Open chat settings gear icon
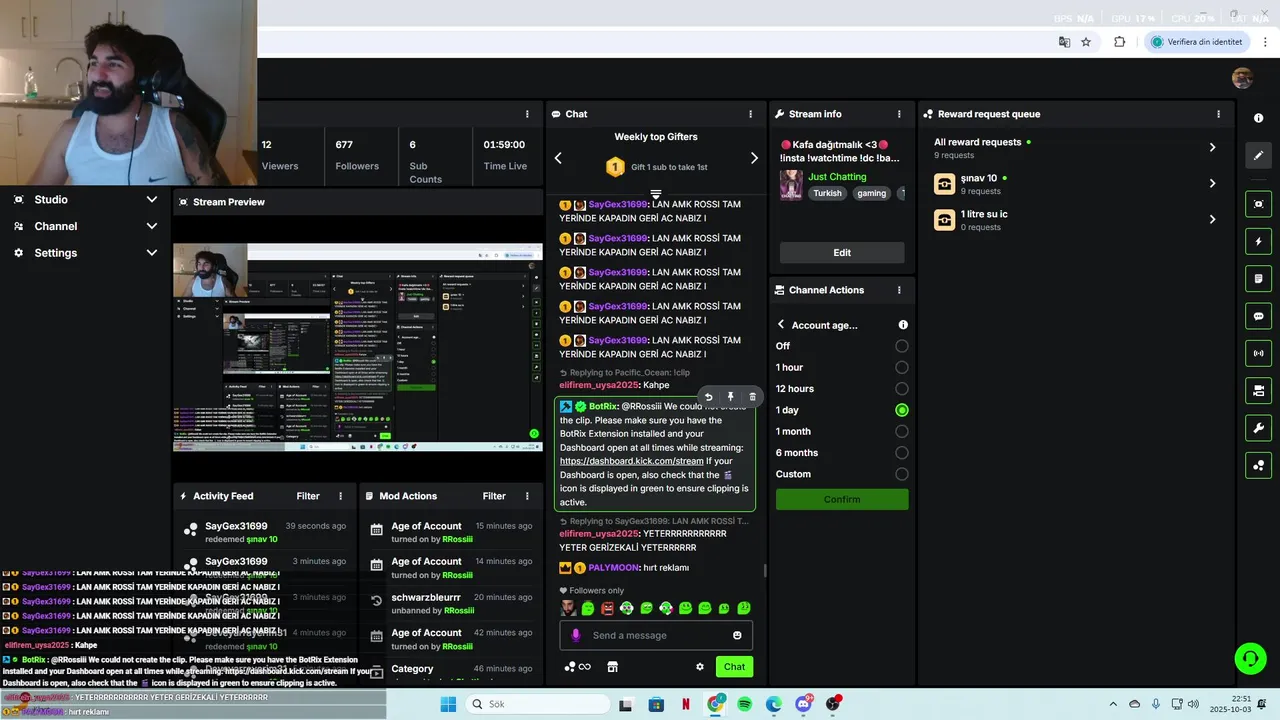The width and height of the screenshot is (1280, 720). coord(700,667)
